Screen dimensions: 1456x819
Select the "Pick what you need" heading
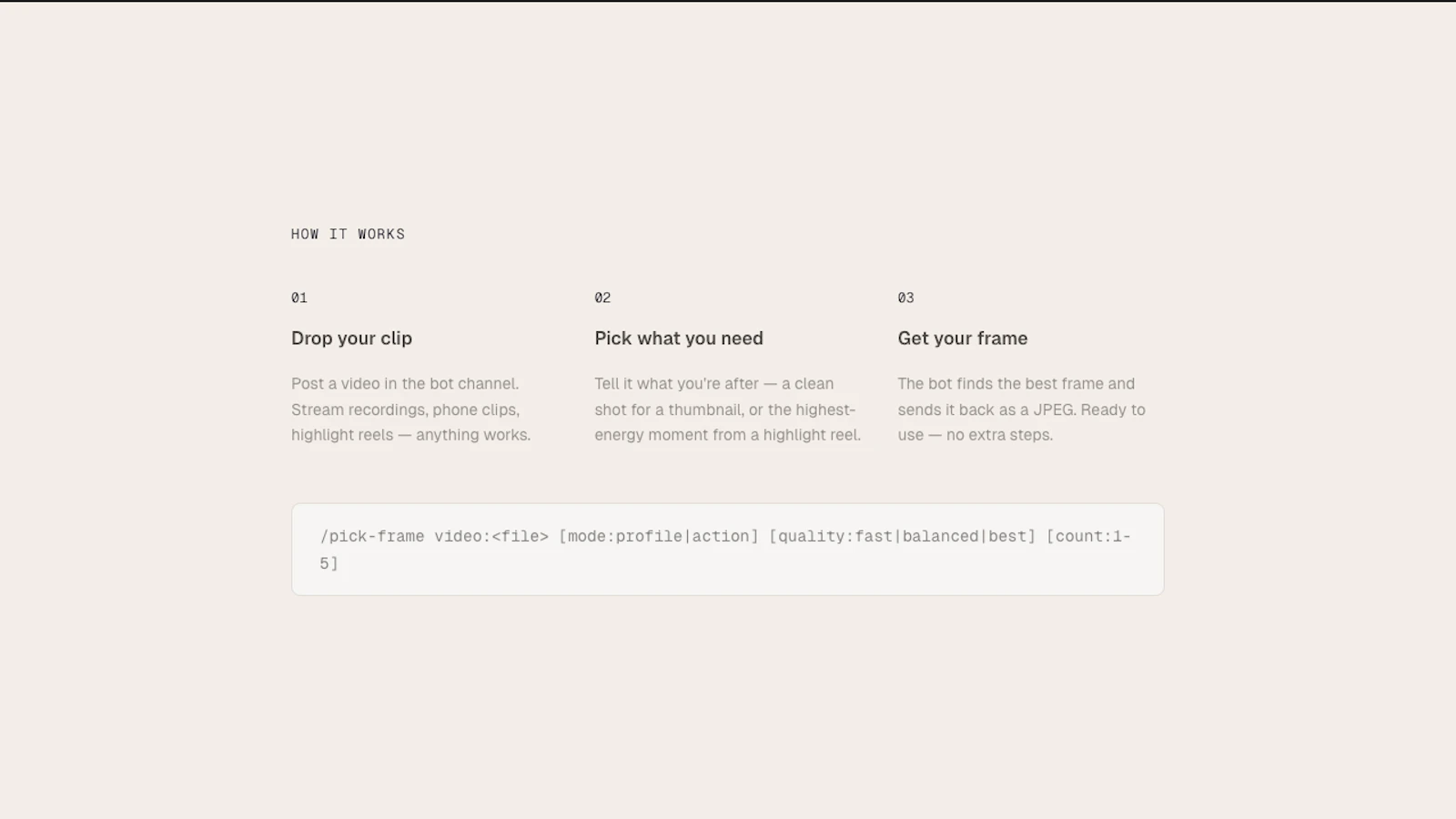click(x=679, y=339)
